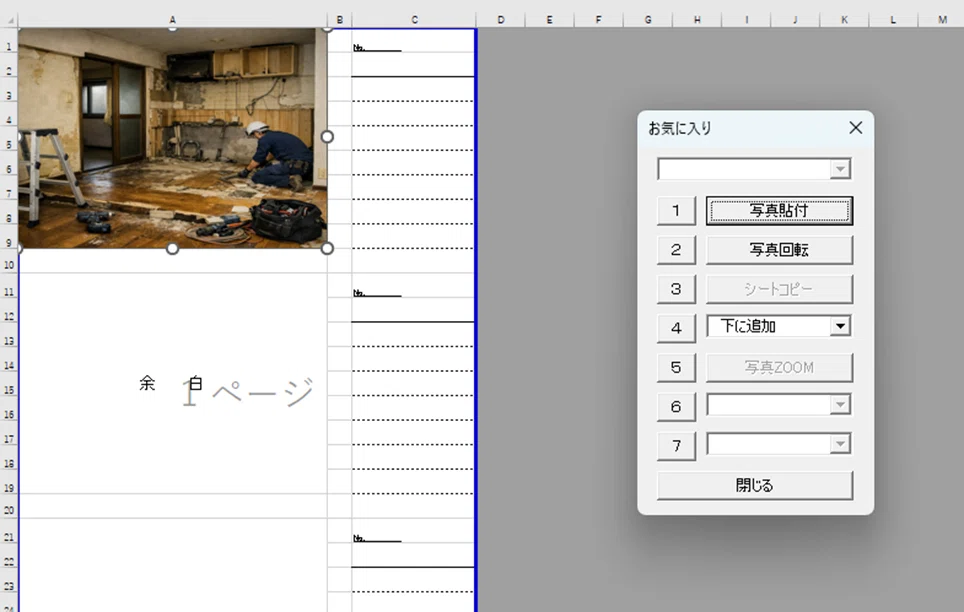Click the number 5 button
Image resolution: width=964 pixels, height=612 pixels.
click(676, 367)
